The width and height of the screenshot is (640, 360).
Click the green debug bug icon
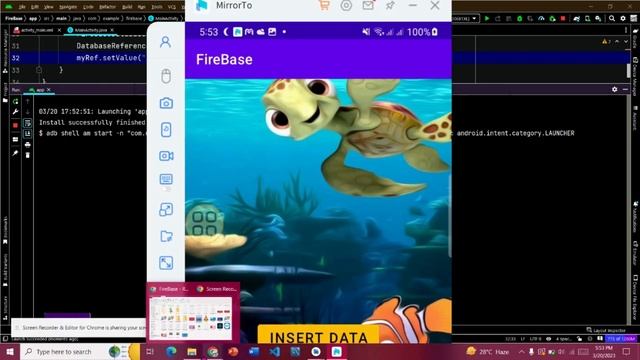(x=520, y=18)
